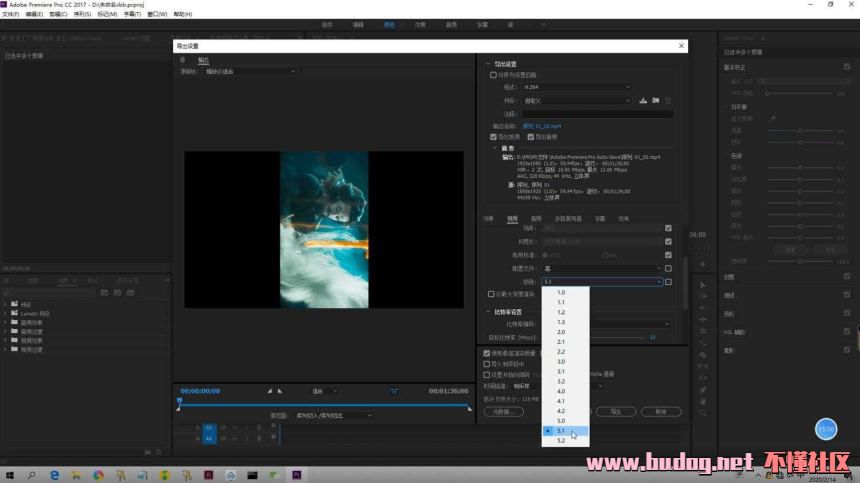Click the comments input field

pos(598,114)
